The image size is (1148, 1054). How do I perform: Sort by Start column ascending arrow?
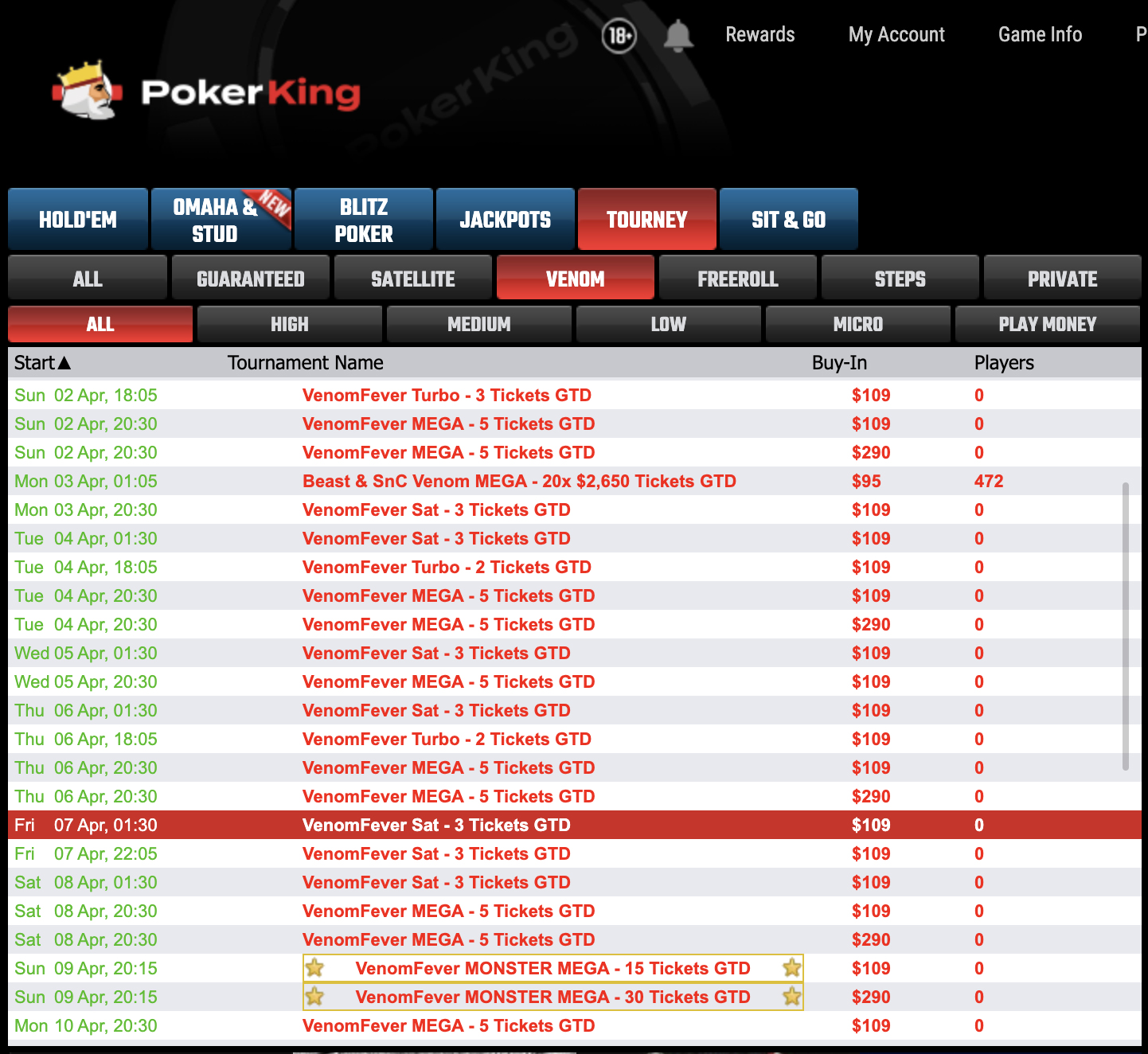(64, 363)
